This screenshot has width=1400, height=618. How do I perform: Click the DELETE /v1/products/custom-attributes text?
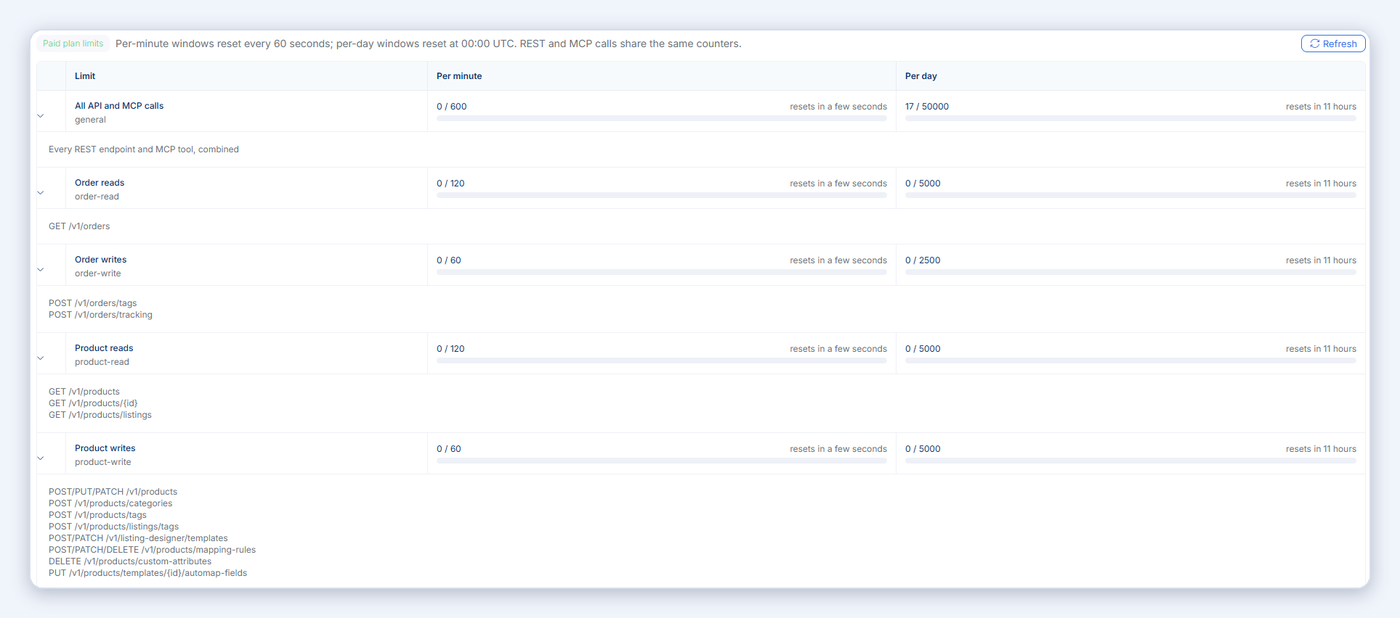click(130, 561)
